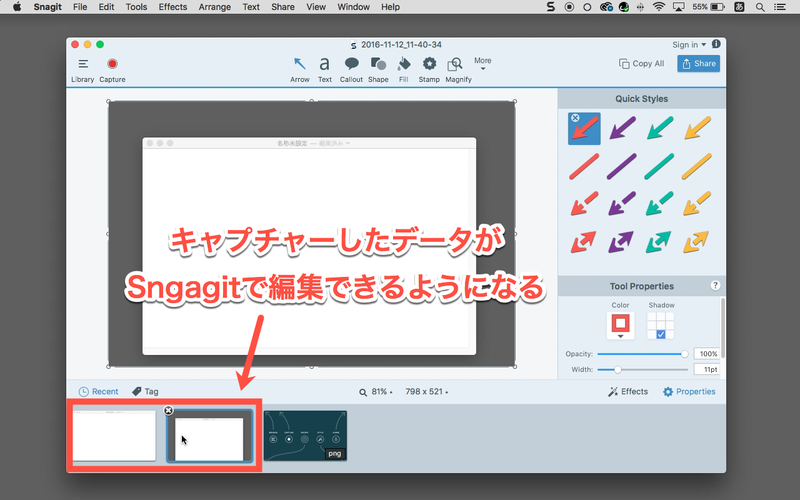Select the Stamp tool

click(429, 69)
